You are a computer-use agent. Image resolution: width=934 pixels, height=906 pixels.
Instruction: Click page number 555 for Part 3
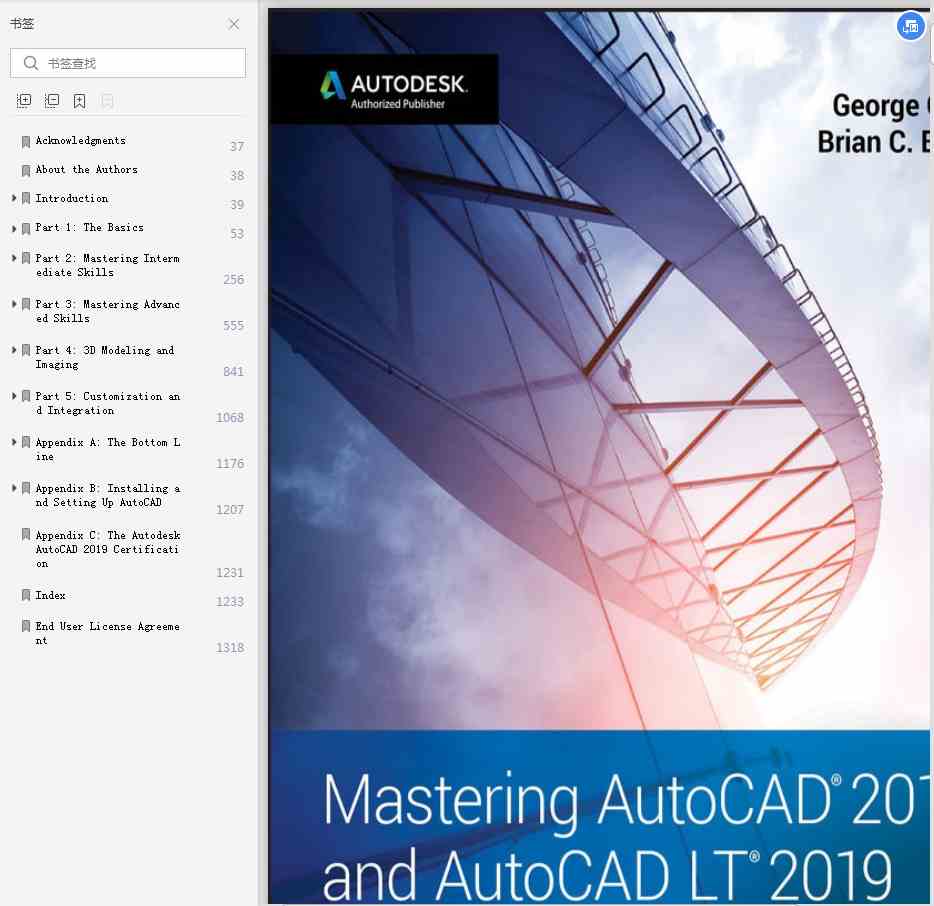pyautogui.click(x=234, y=326)
